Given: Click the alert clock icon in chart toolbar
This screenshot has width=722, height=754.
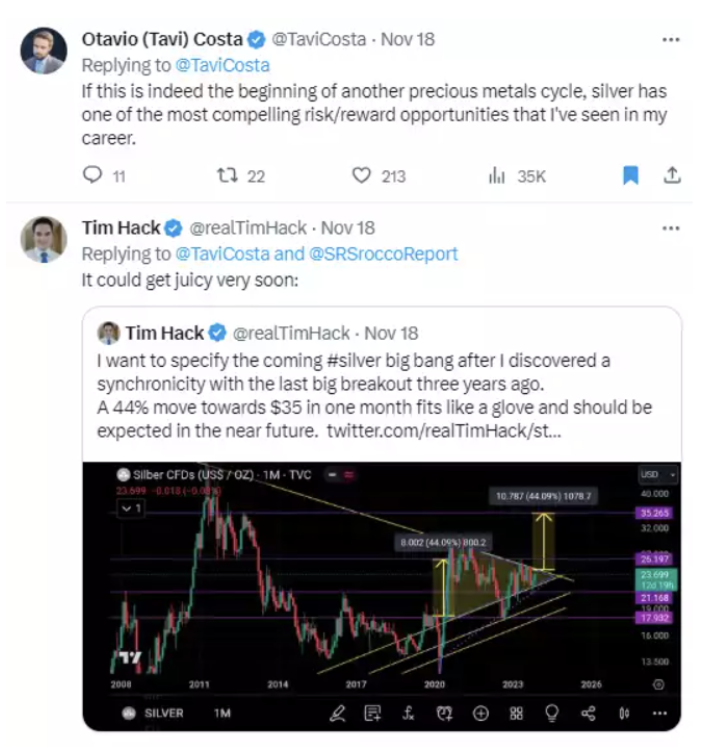Looking at the screenshot, I should pos(444,713).
